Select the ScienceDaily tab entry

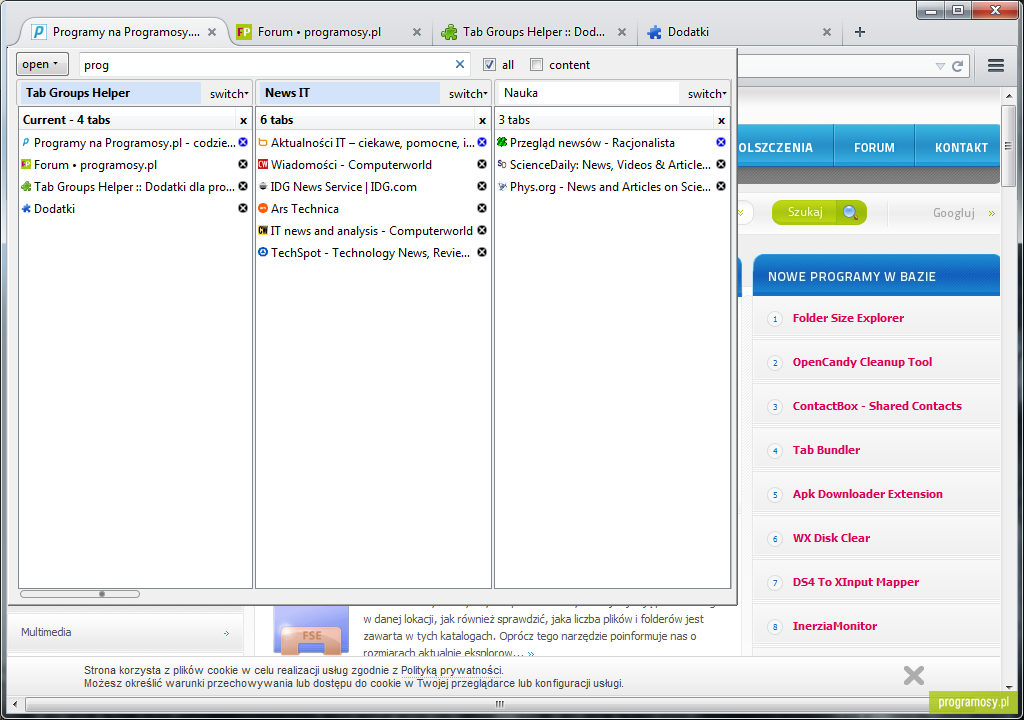[x=610, y=165]
